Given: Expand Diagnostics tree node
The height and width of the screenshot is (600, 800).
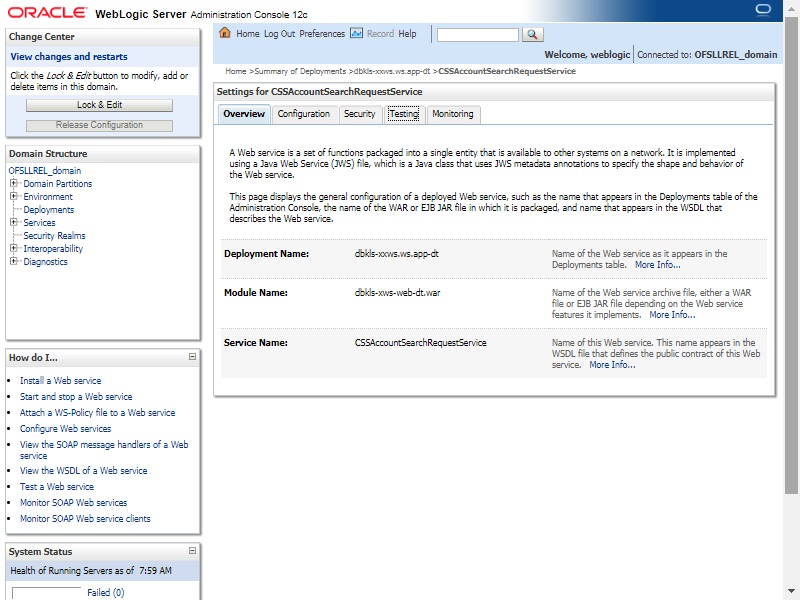Looking at the screenshot, I should point(14,261).
